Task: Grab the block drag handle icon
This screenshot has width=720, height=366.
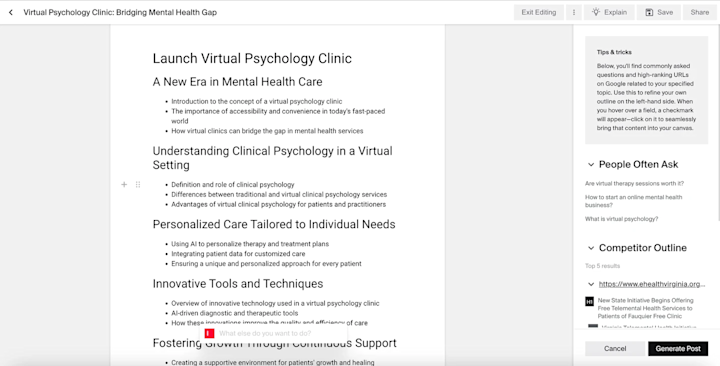Action: pyautogui.click(x=138, y=185)
